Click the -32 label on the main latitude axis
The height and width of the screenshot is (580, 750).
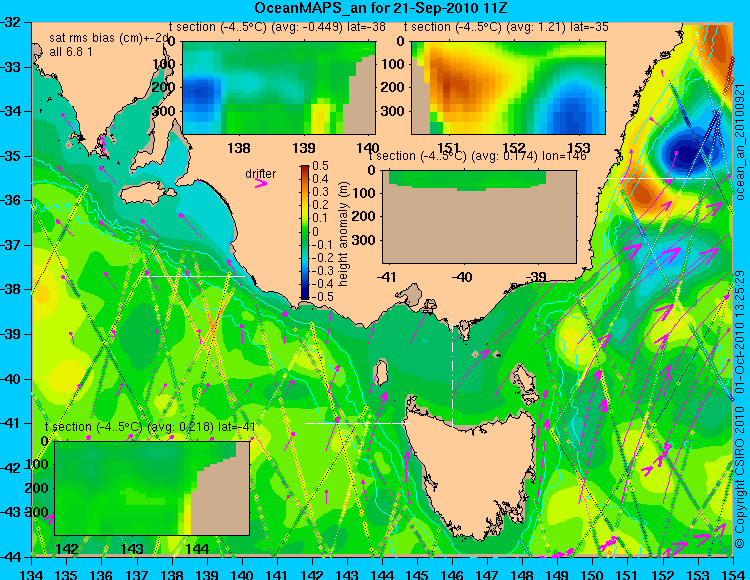[10, 22]
